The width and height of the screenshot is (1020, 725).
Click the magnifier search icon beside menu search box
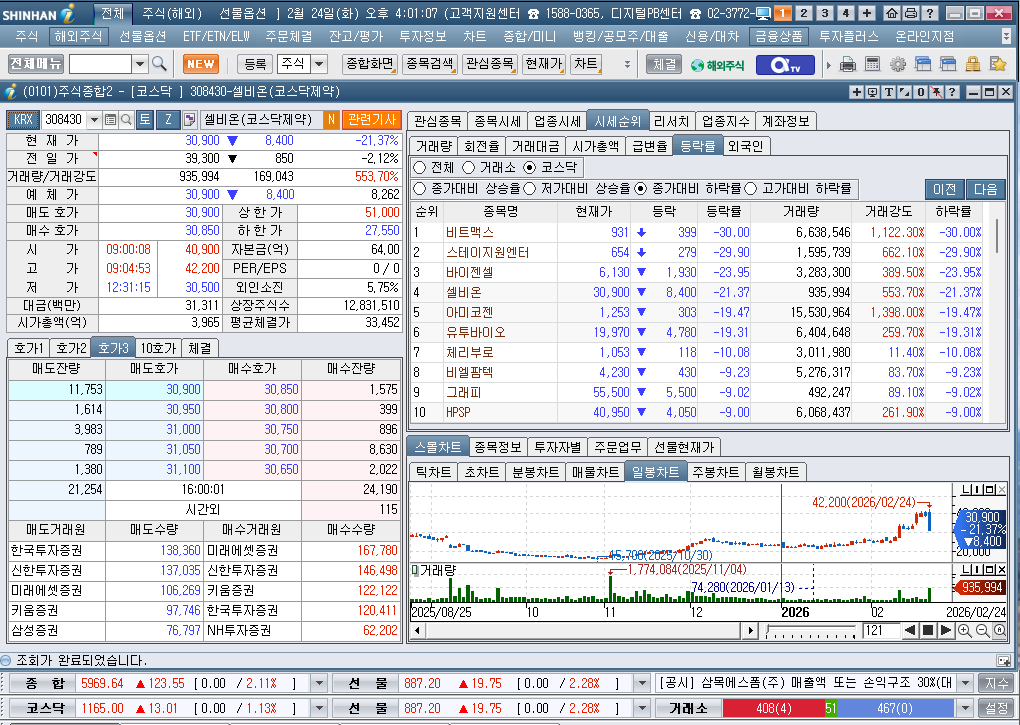[x=159, y=64]
